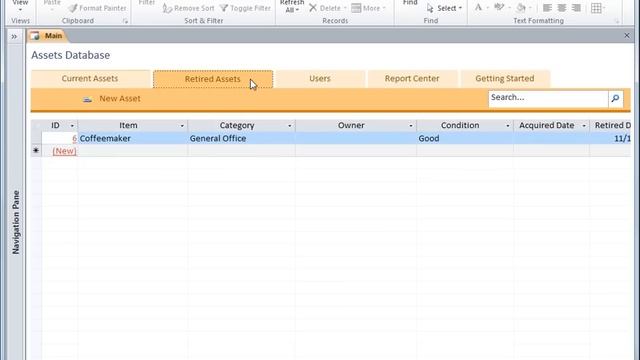Switch to the Current Assets tab
Image resolution: width=640 pixels, height=360 pixels.
(90, 79)
